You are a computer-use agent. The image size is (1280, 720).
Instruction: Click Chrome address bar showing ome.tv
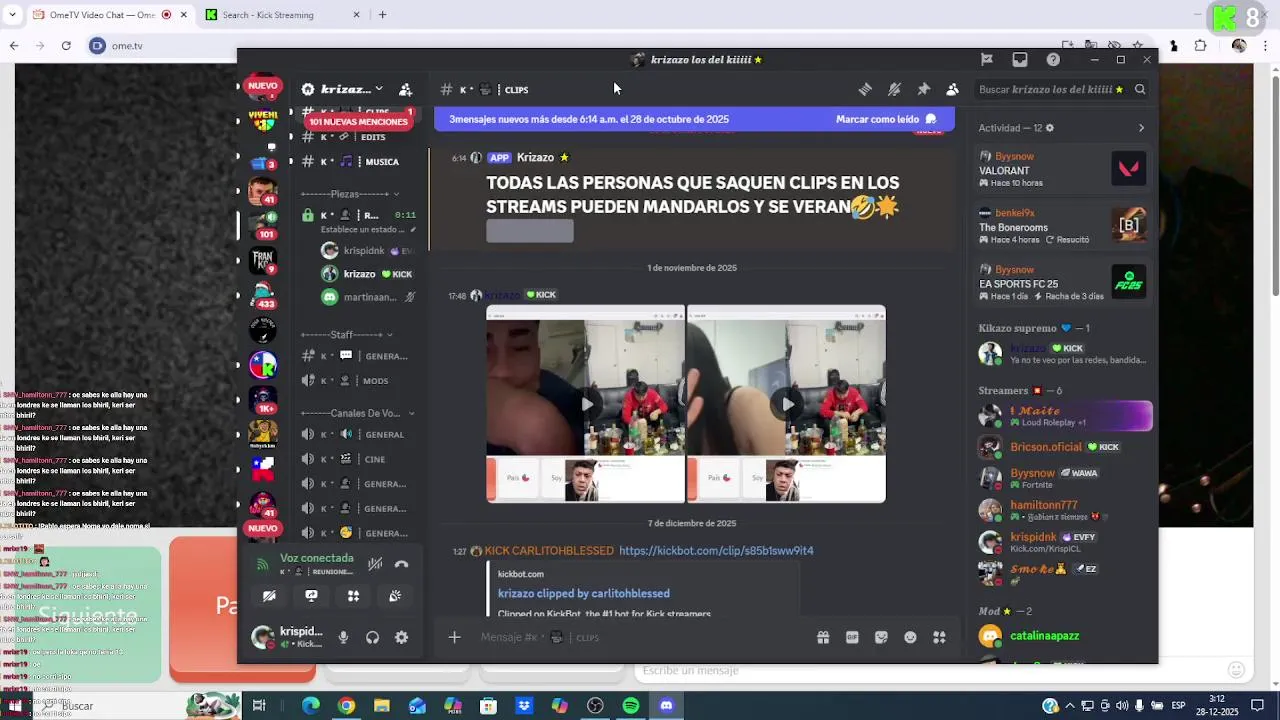click(x=560, y=46)
